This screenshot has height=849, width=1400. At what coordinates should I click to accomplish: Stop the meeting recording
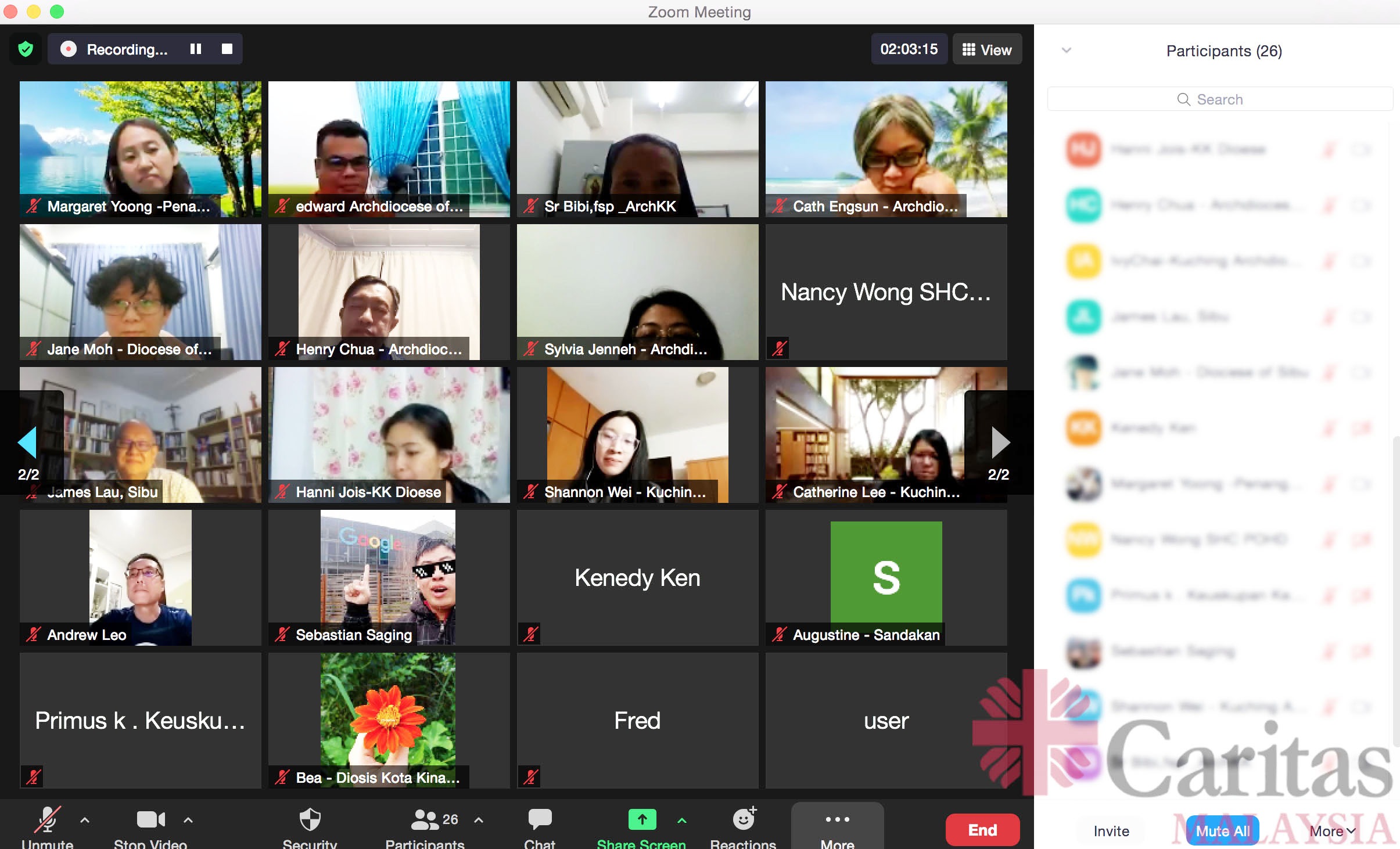[227, 49]
